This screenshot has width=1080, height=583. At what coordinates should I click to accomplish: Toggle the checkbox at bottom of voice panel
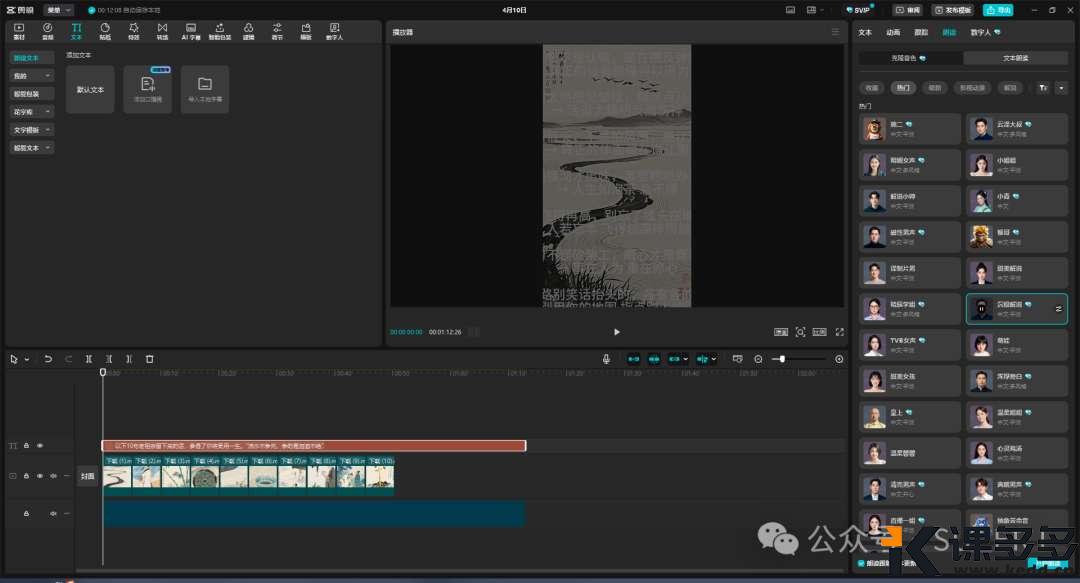[862, 564]
